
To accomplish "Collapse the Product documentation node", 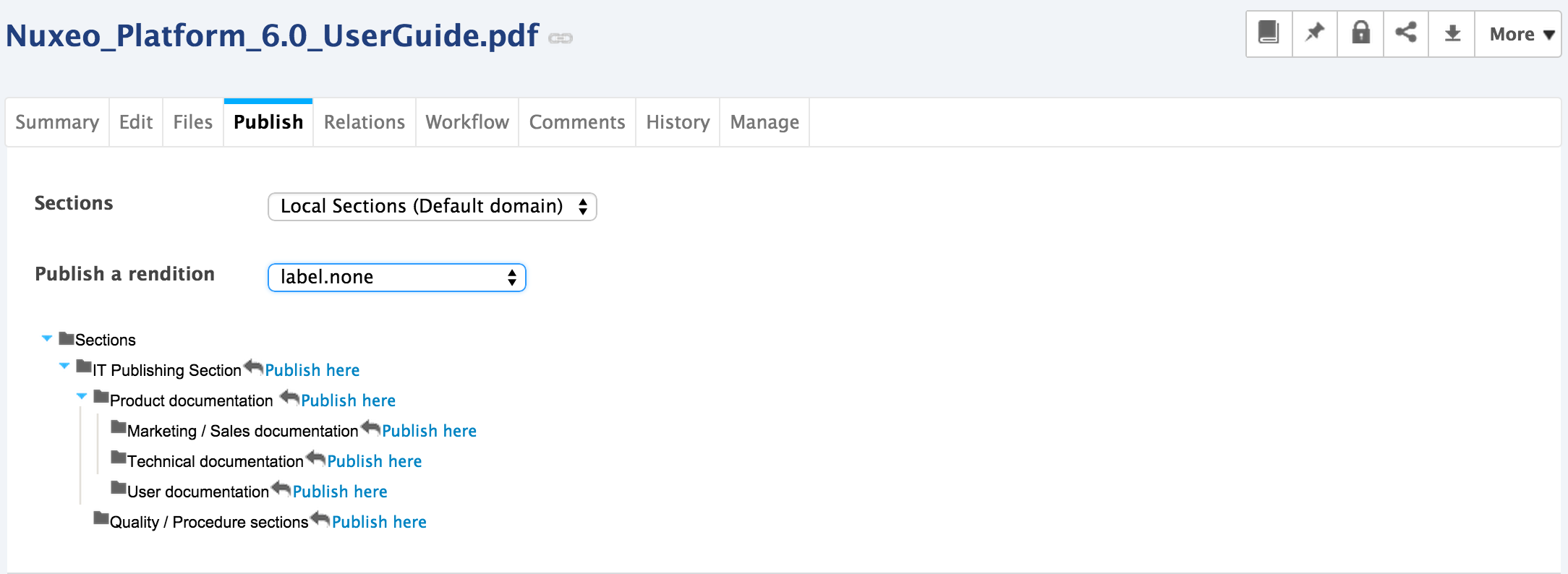I will [82, 396].
